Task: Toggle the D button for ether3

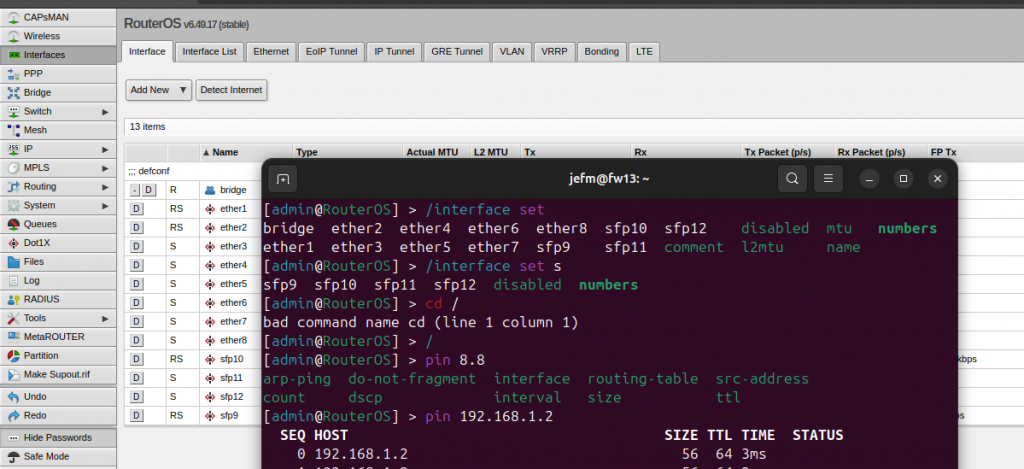Action: coord(136,246)
